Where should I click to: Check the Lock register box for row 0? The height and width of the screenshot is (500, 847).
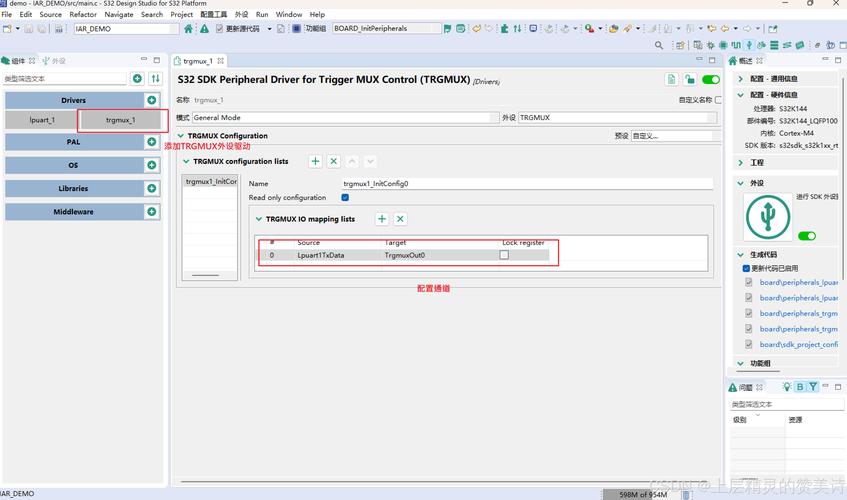[504, 255]
